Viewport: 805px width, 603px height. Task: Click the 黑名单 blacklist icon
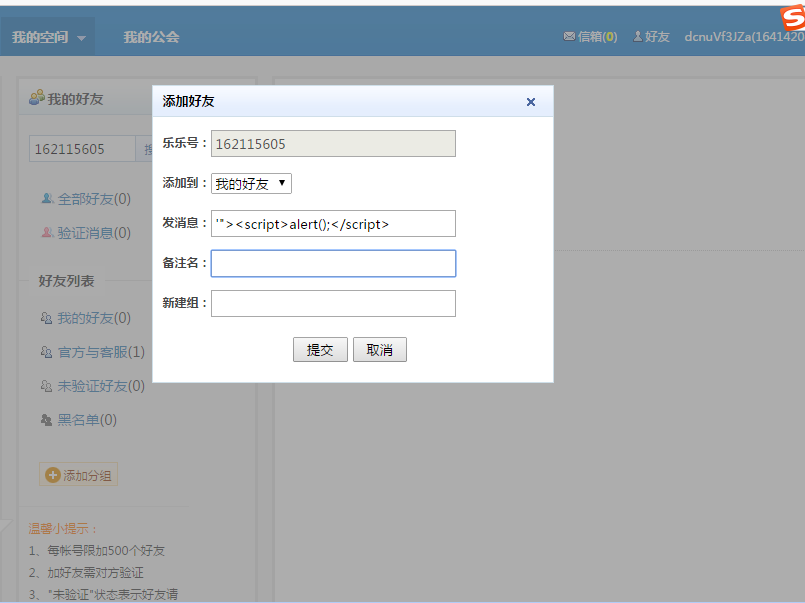(46, 420)
